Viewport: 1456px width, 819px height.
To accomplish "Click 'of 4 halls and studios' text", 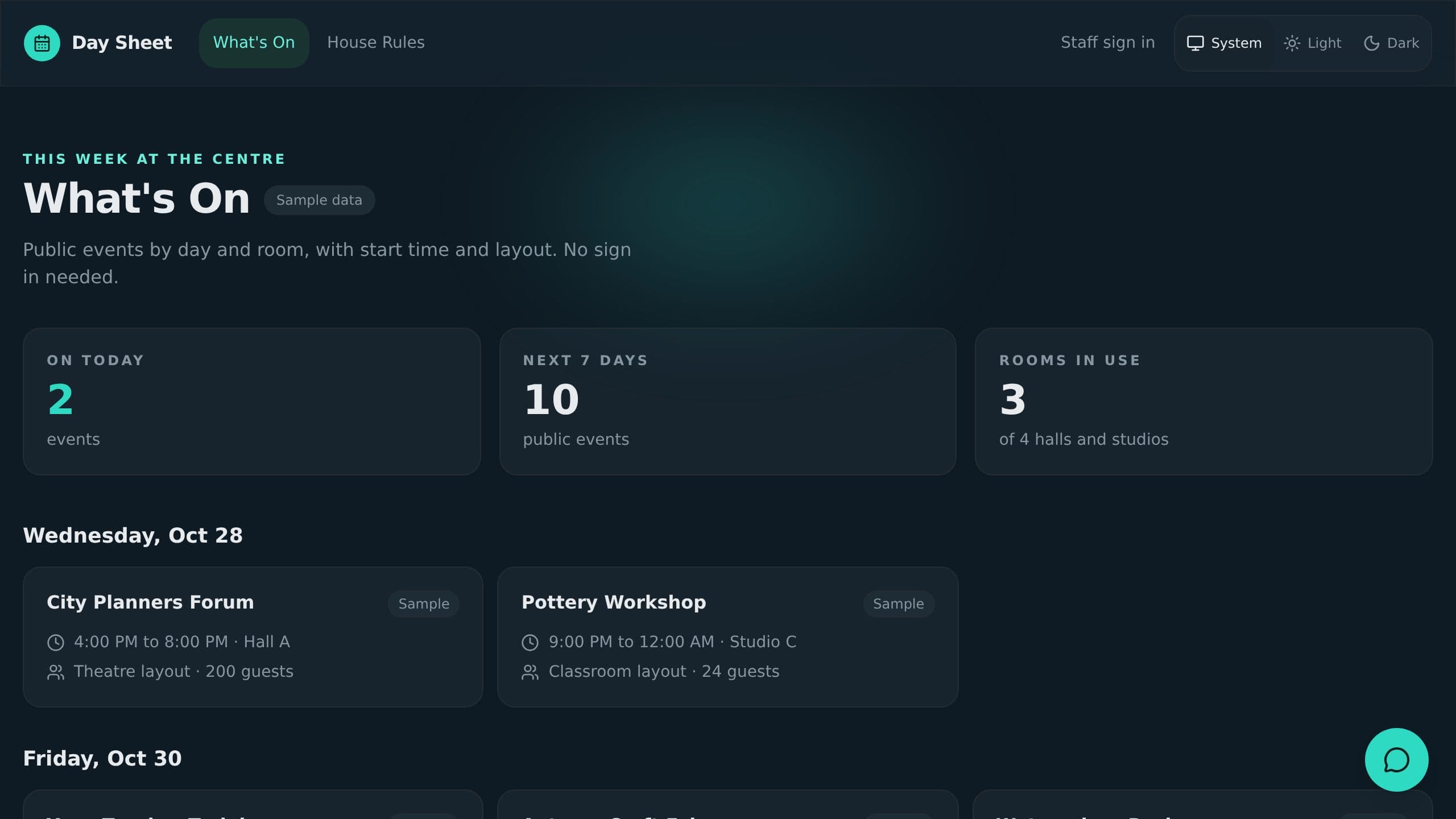I will (x=1083, y=440).
